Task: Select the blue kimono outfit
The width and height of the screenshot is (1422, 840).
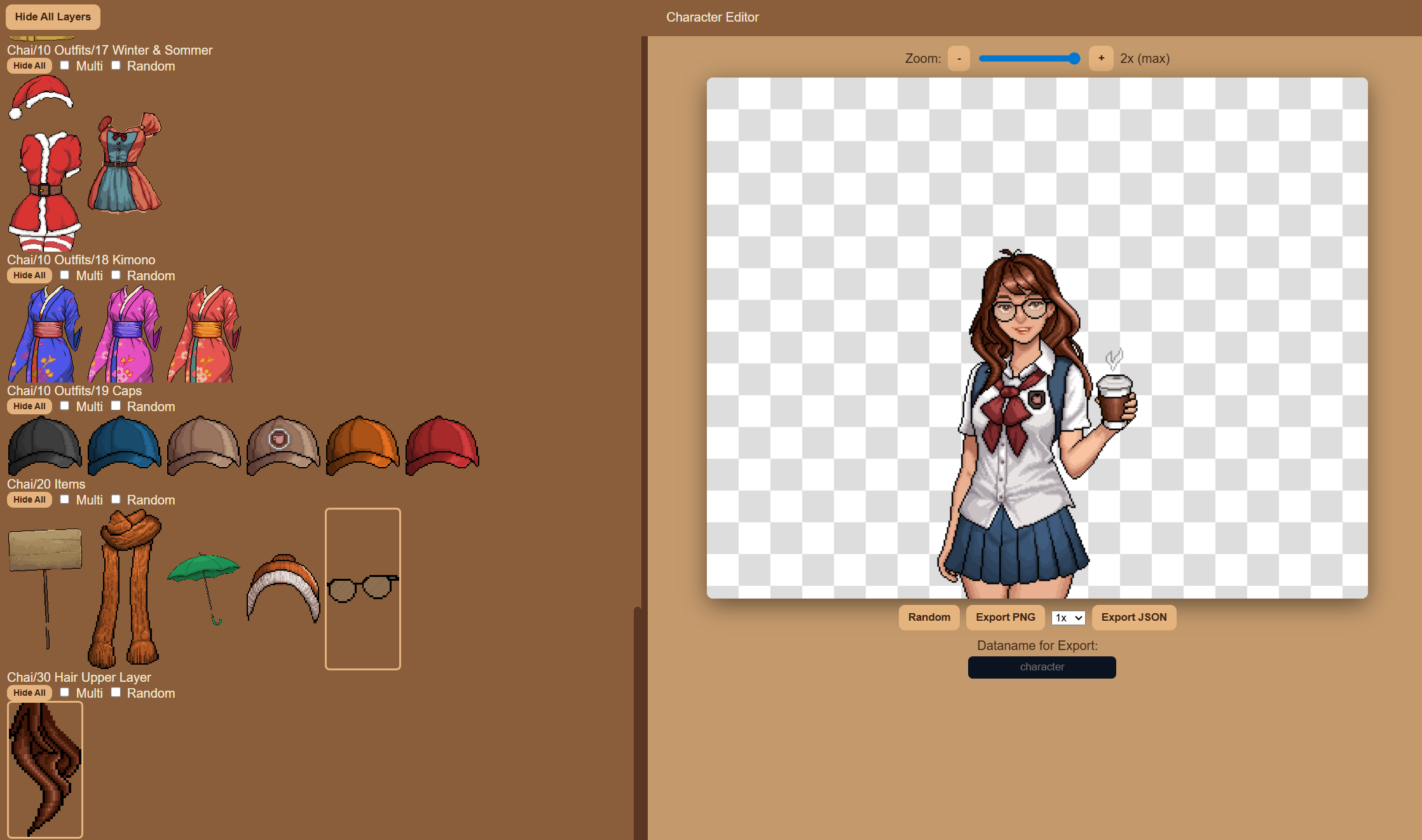Action: point(44,334)
